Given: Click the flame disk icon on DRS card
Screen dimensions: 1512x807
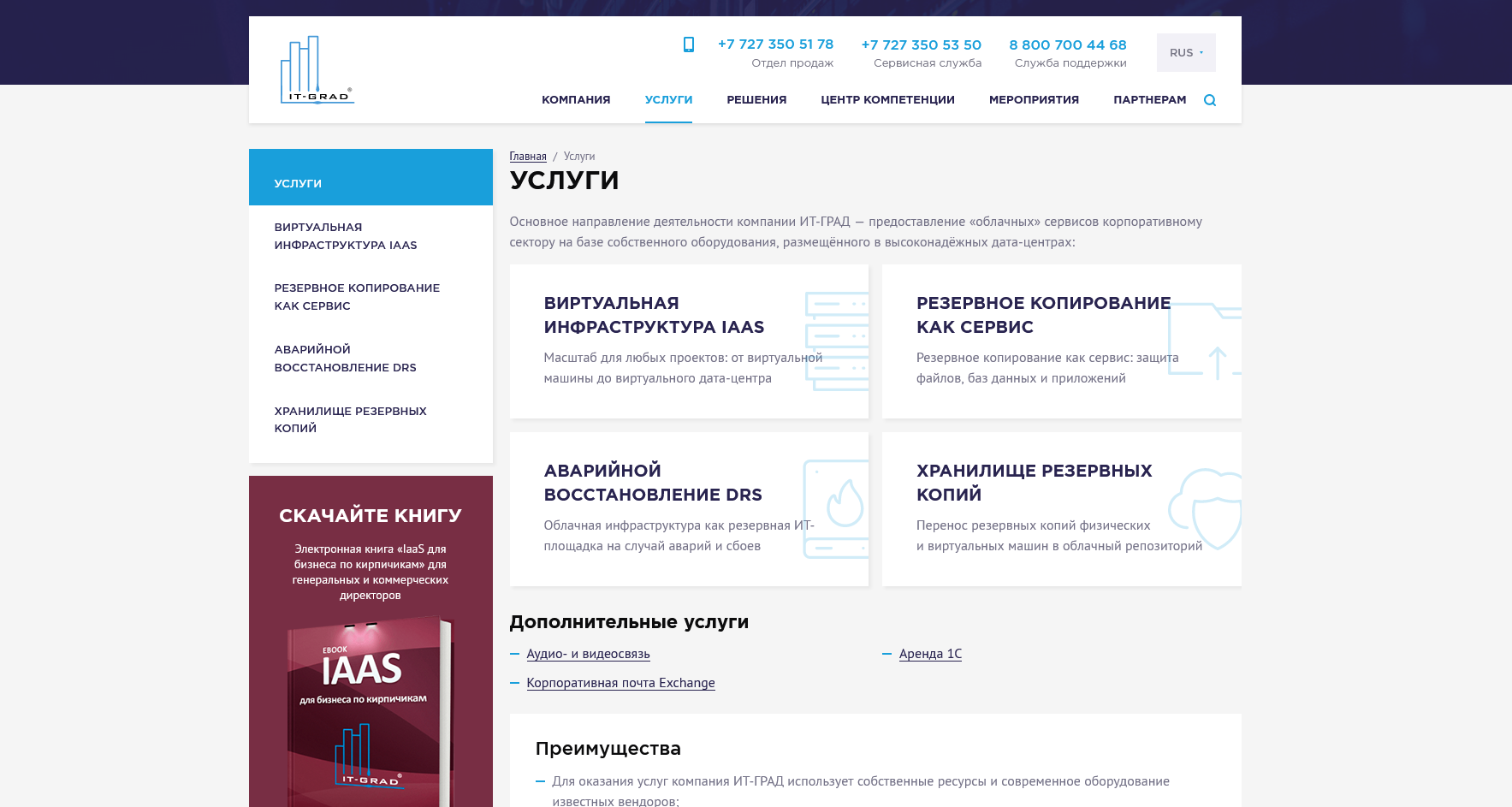Looking at the screenshot, I should click(x=836, y=509).
